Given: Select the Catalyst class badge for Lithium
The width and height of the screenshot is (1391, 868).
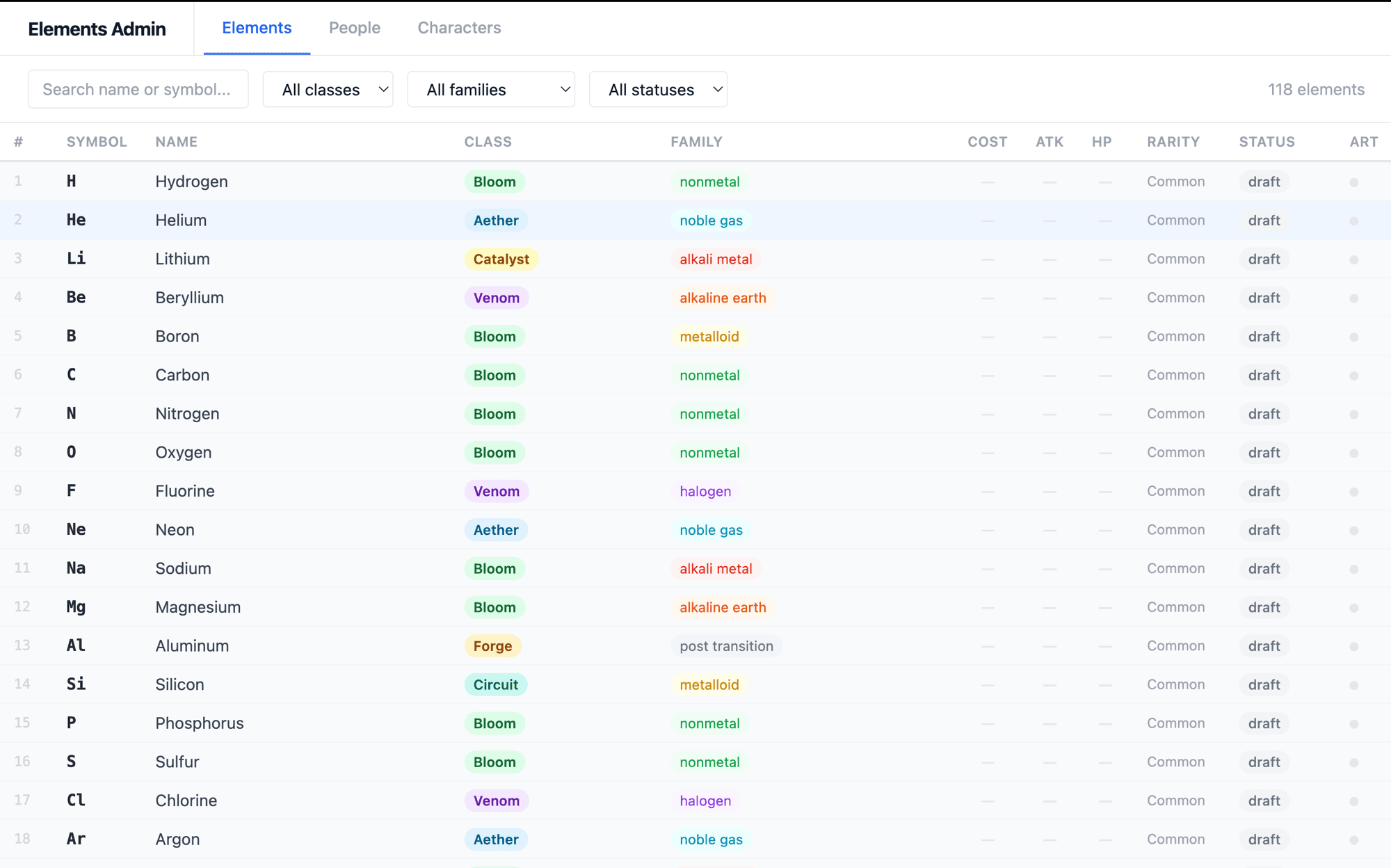Looking at the screenshot, I should pos(501,259).
